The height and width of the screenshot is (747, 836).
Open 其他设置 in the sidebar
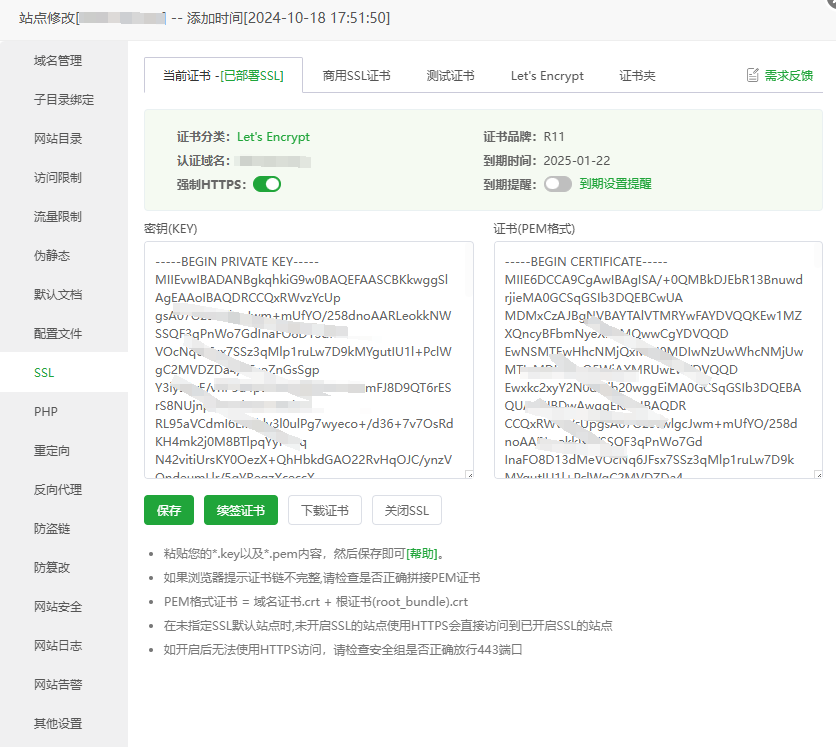(58, 724)
